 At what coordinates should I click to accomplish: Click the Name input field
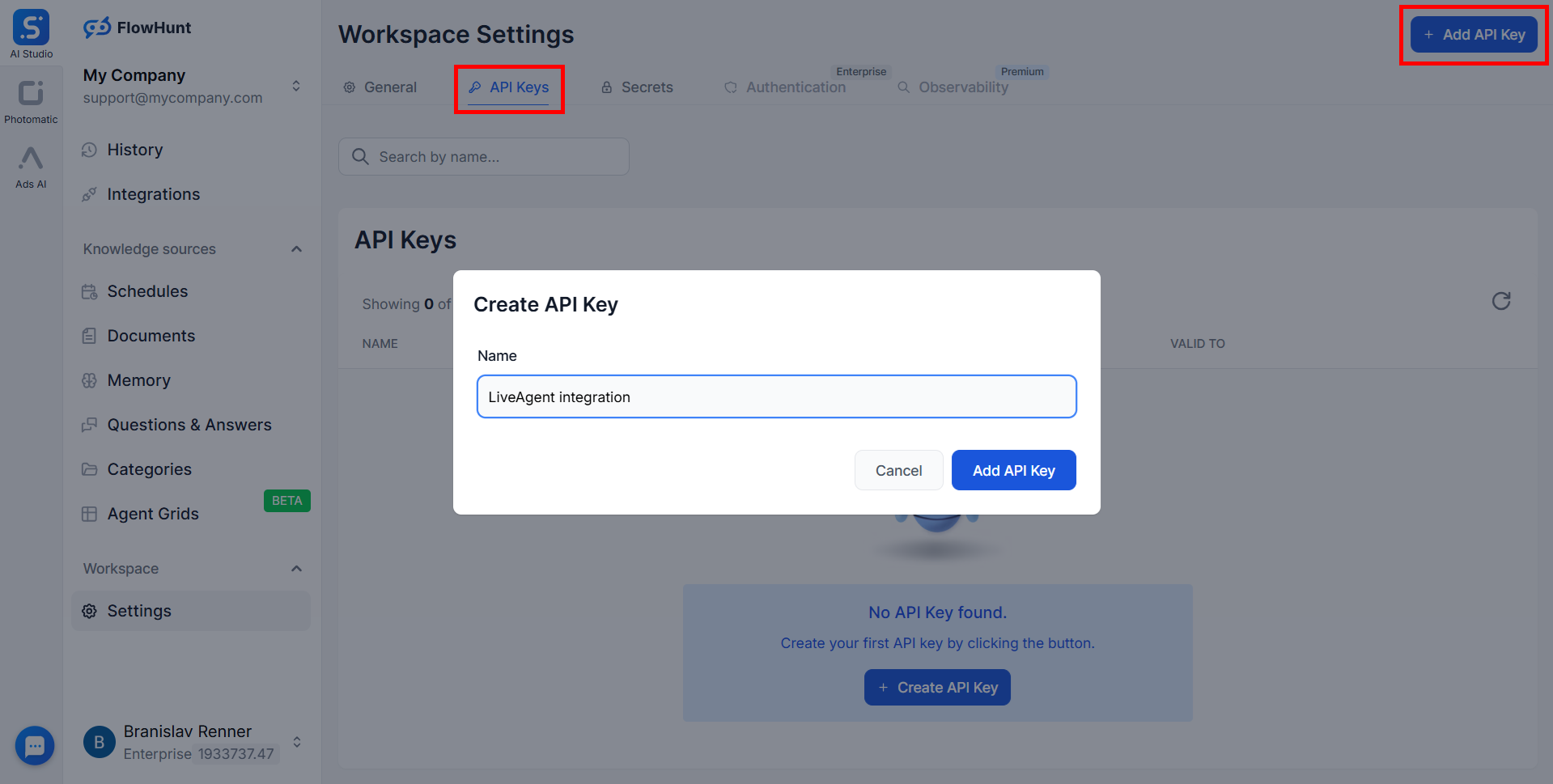point(776,396)
